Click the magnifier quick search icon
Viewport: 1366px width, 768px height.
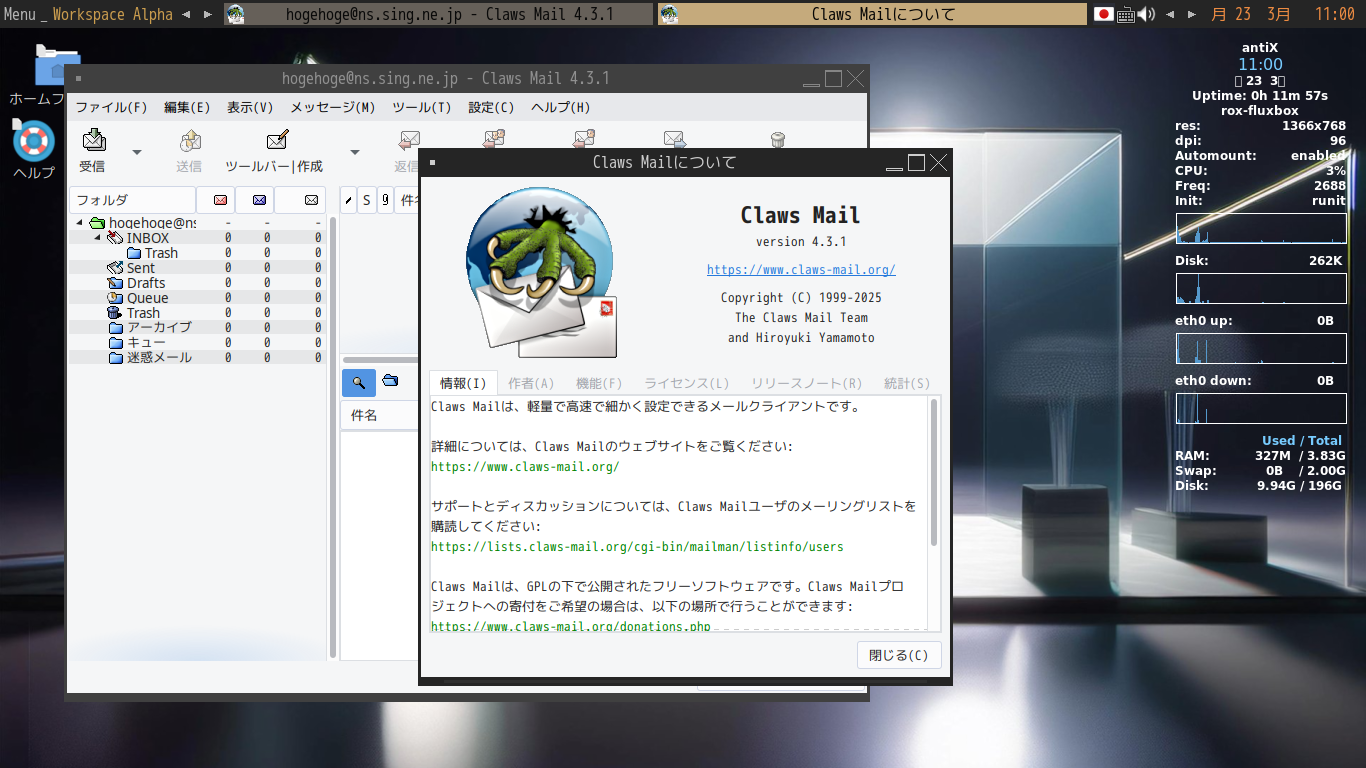[x=358, y=382]
